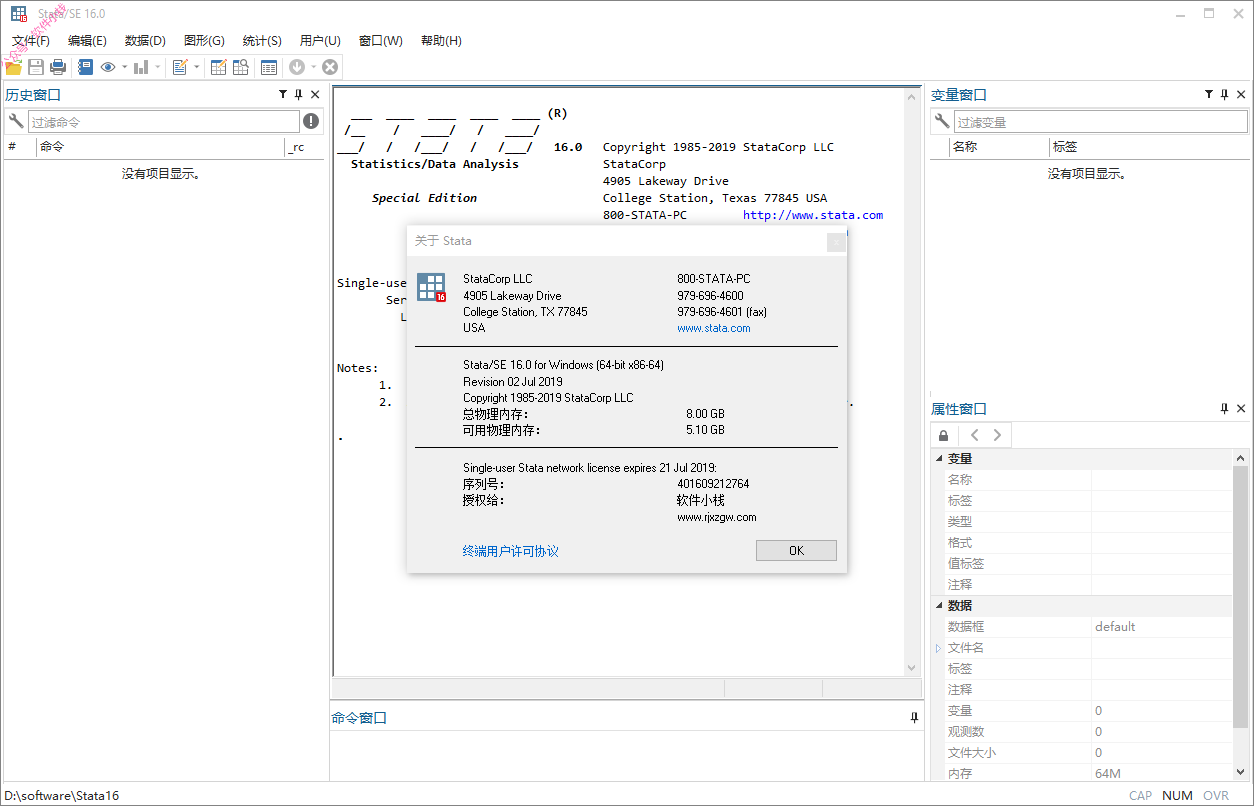
Task: Expand the Do-file Editor dropdown arrow
Action: tap(196, 67)
